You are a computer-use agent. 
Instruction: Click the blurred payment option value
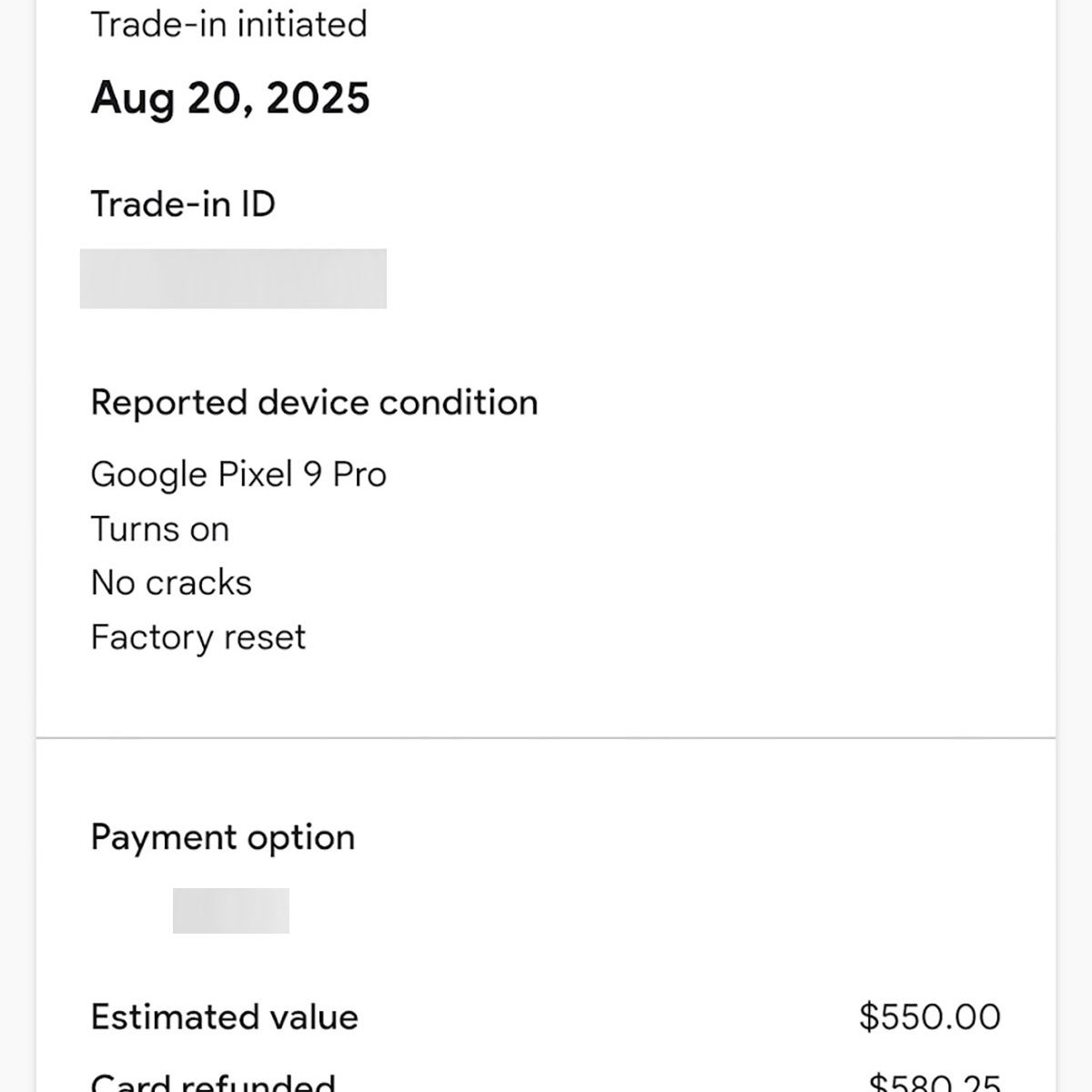click(x=231, y=911)
